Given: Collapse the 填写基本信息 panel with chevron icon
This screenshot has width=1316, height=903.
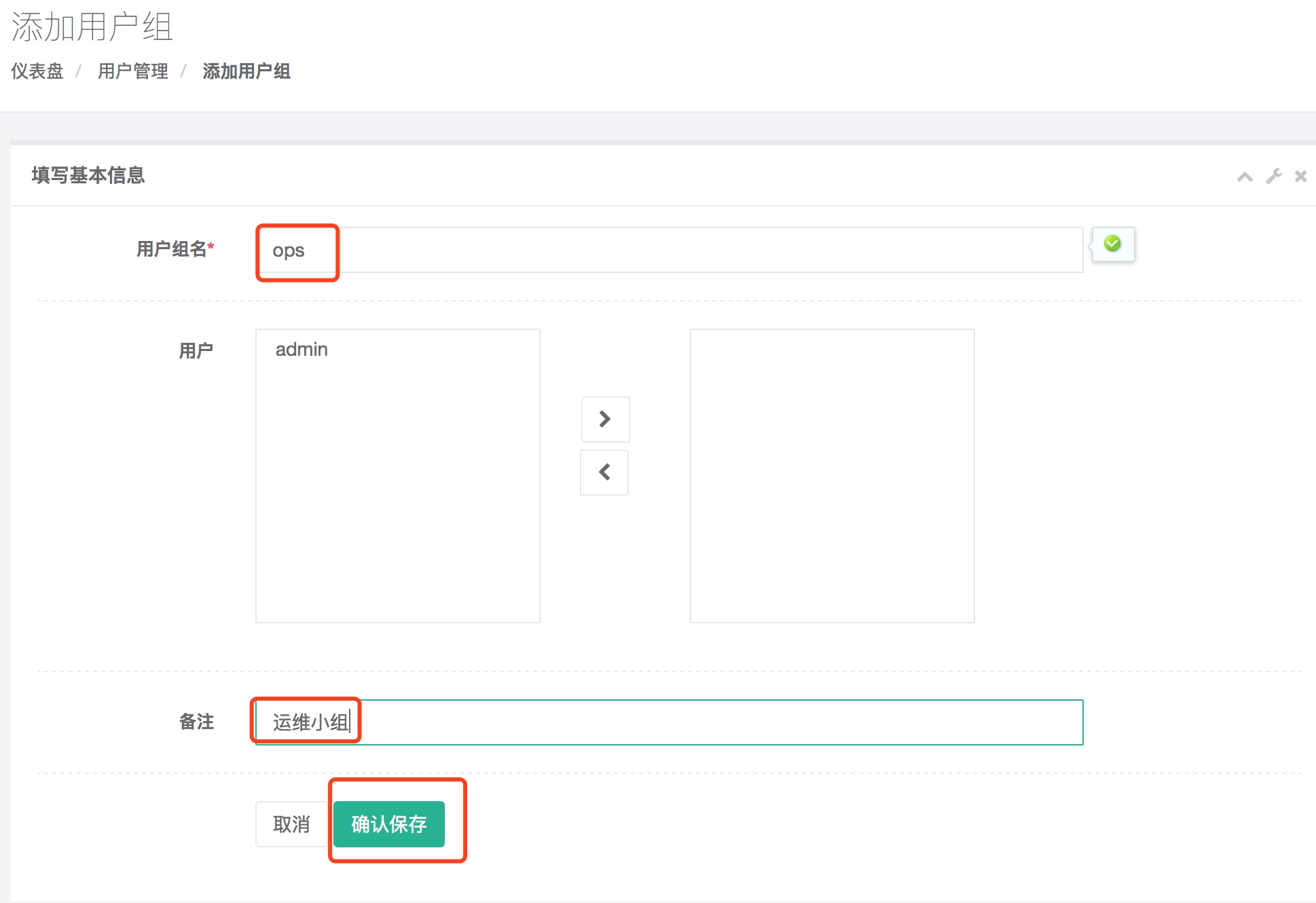Looking at the screenshot, I should coord(1244,177).
